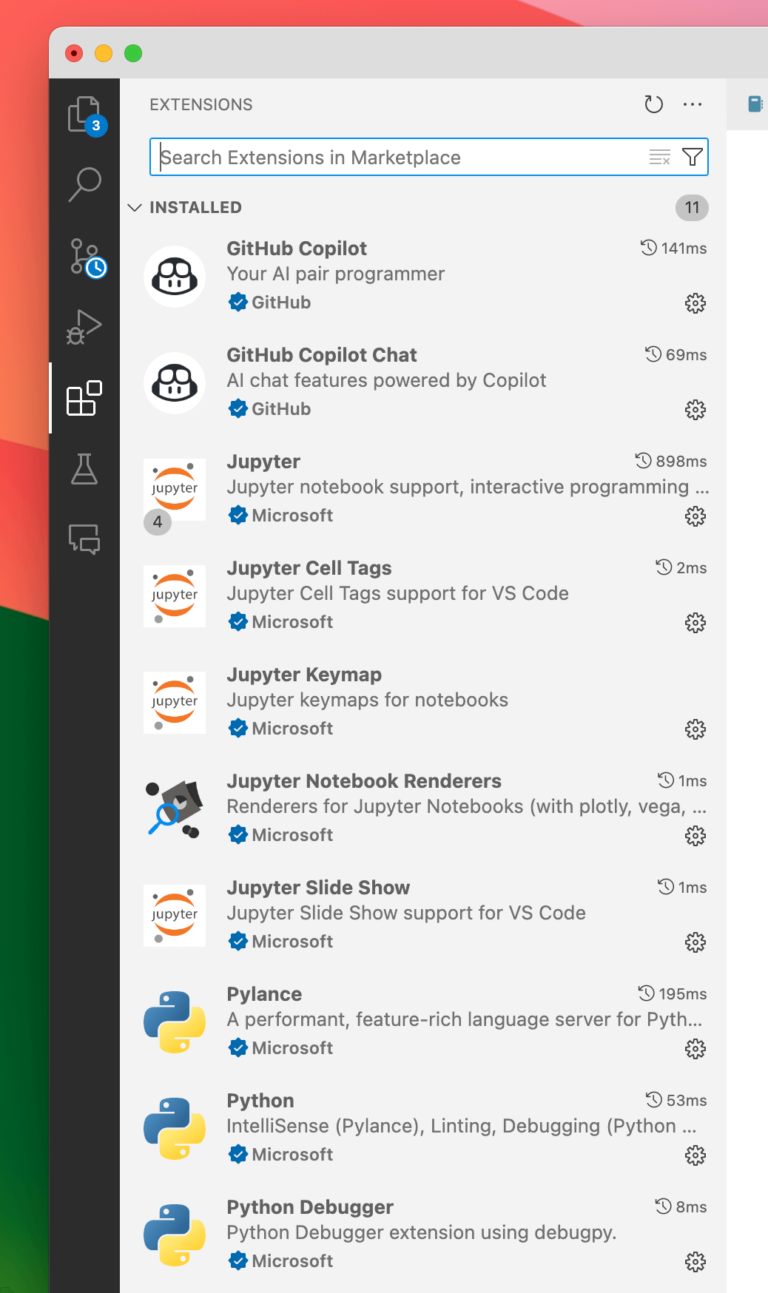Open the Run and Debug view
Image resolution: width=768 pixels, height=1293 pixels.
pos(84,326)
